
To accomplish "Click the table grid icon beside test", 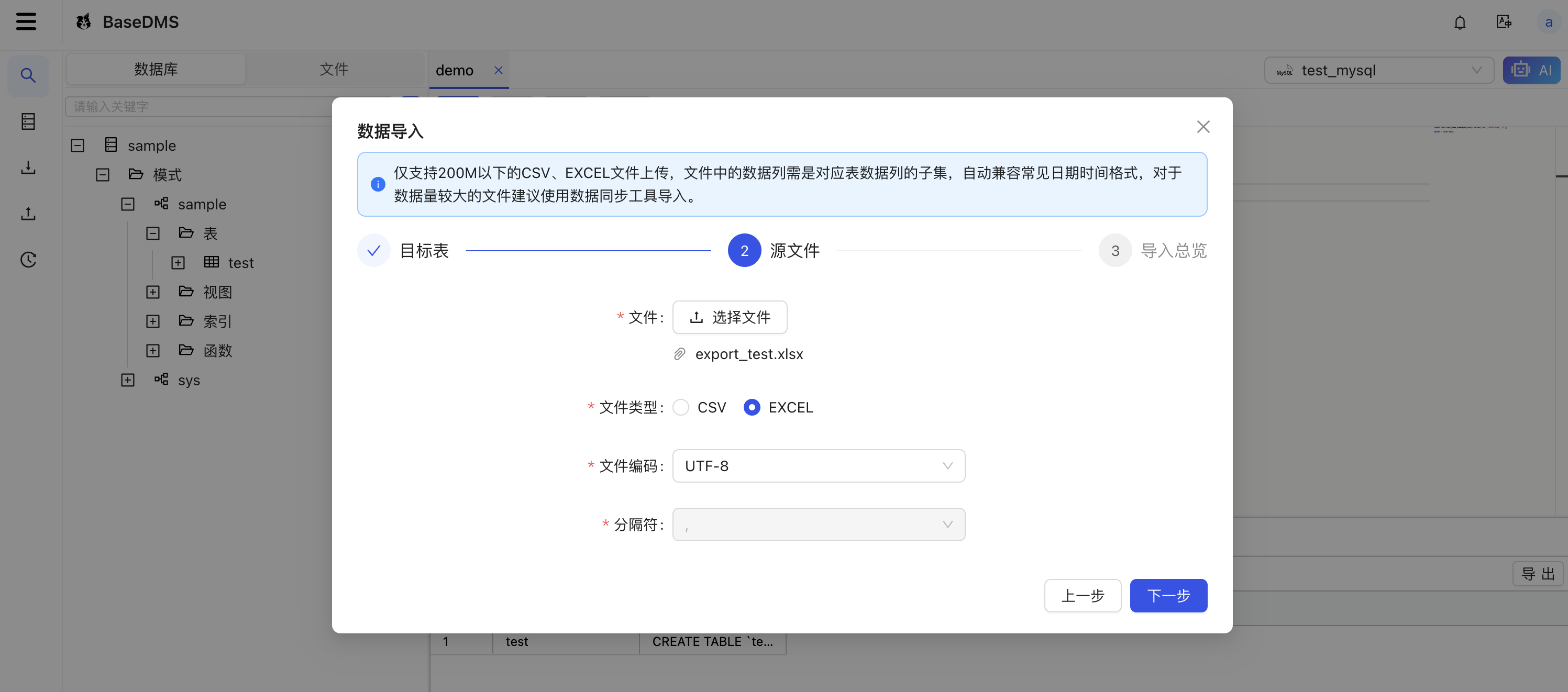I will point(211,262).
